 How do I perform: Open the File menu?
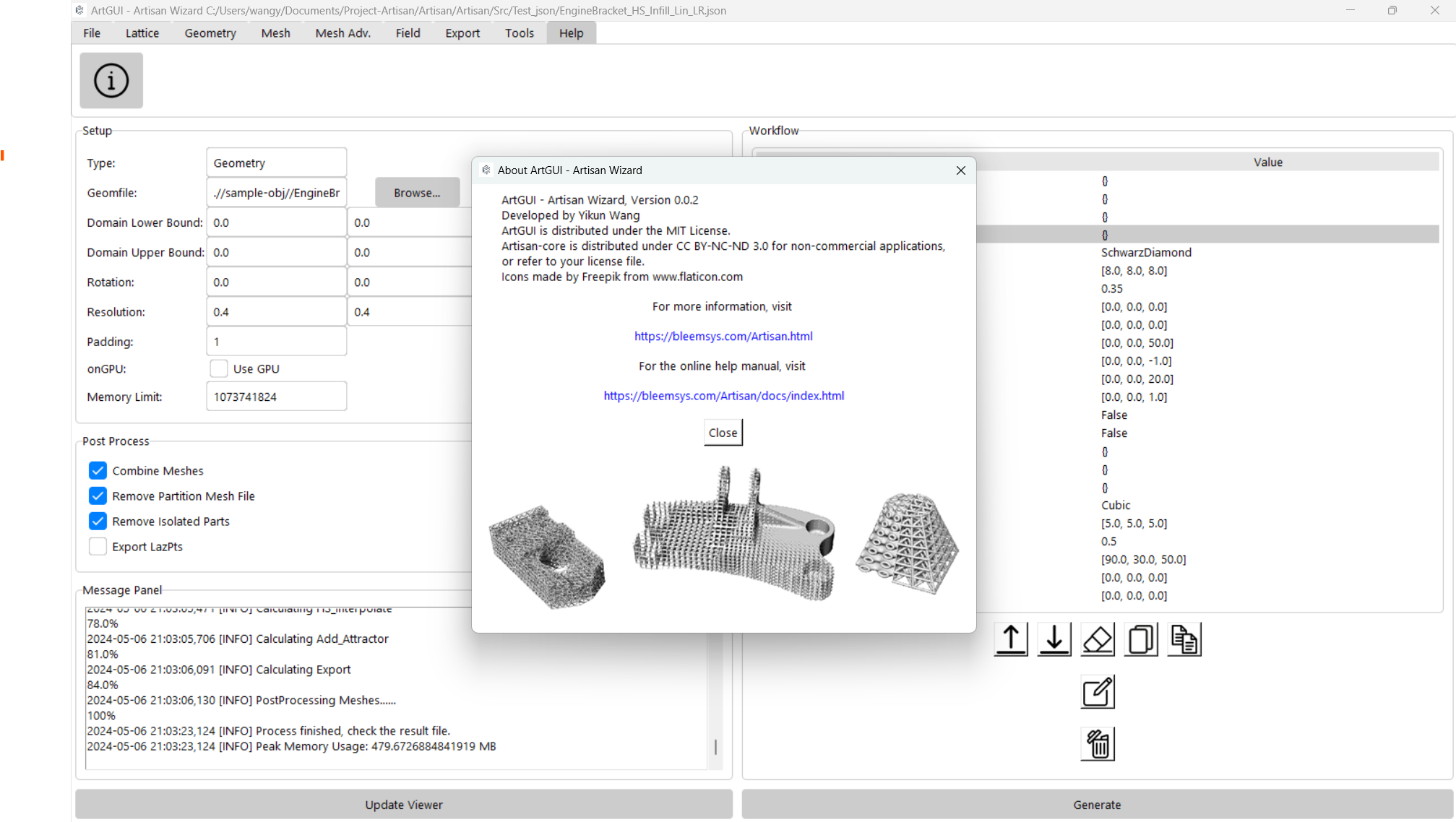pyautogui.click(x=92, y=33)
